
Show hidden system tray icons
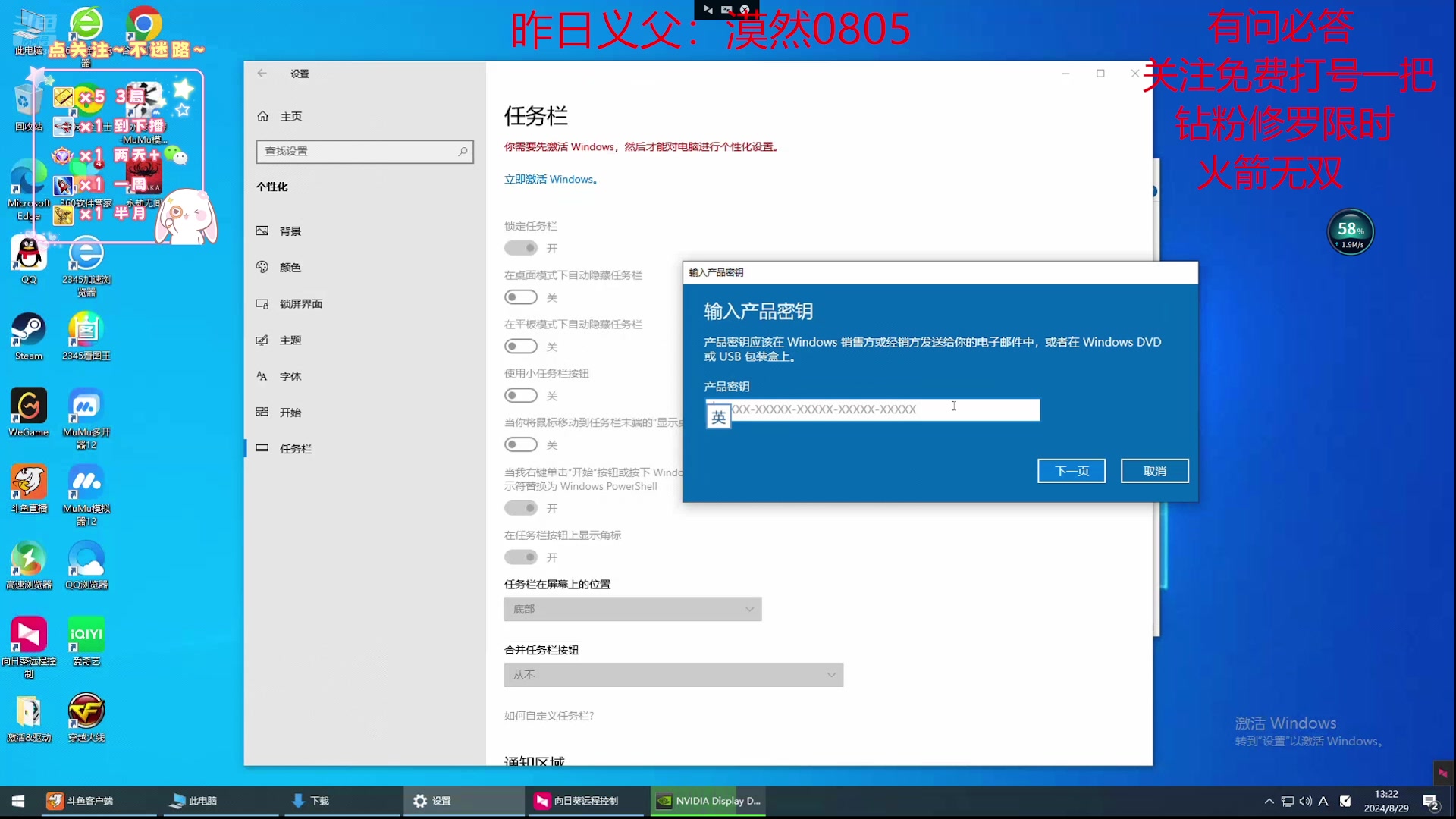coord(1269,801)
